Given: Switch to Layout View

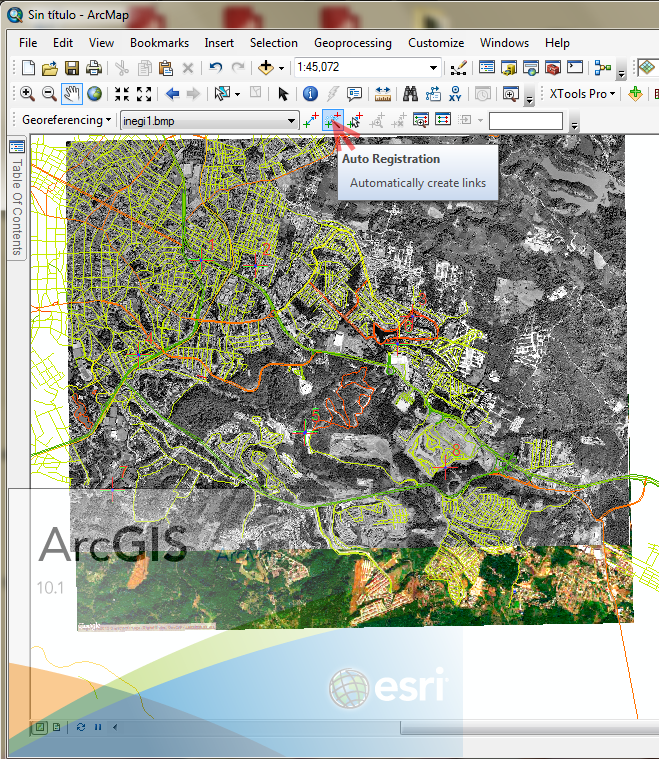Looking at the screenshot, I should 56,727.
